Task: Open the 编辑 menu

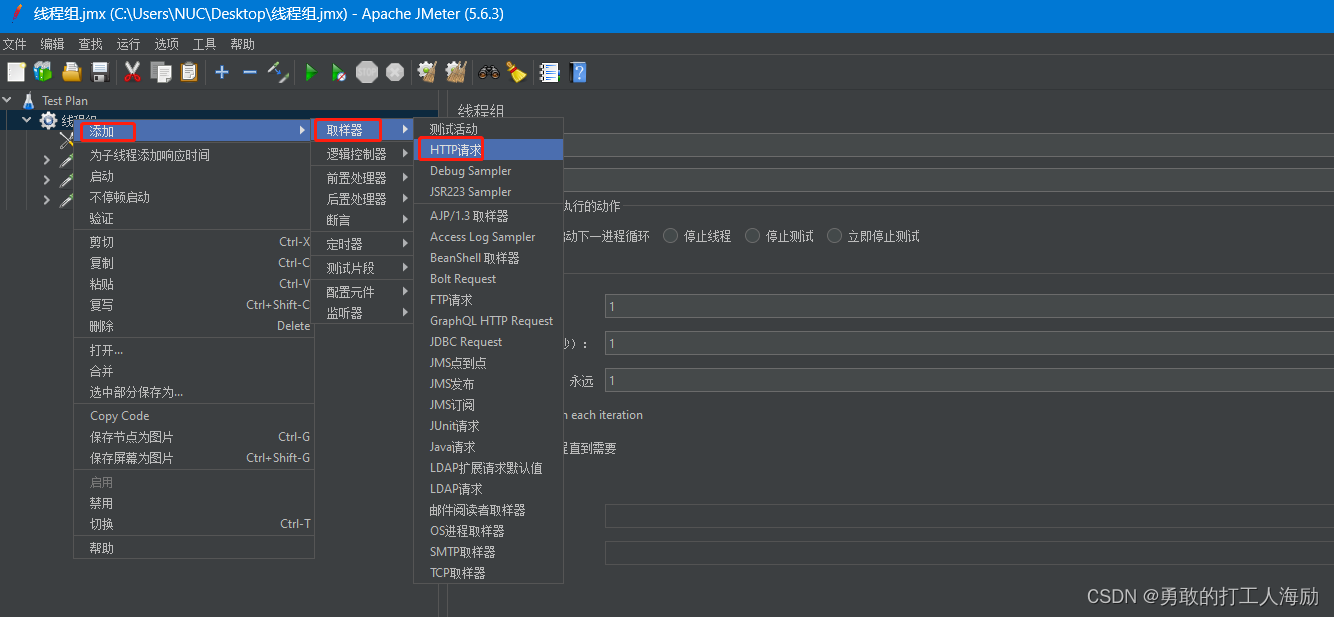Action: point(52,44)
